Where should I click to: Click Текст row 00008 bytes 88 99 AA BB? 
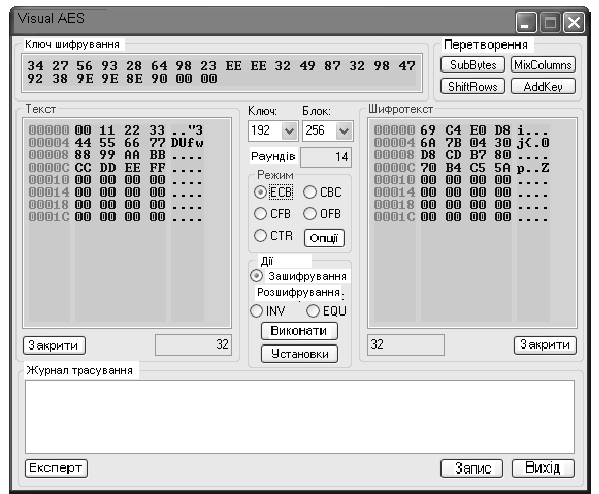(120, 155)
